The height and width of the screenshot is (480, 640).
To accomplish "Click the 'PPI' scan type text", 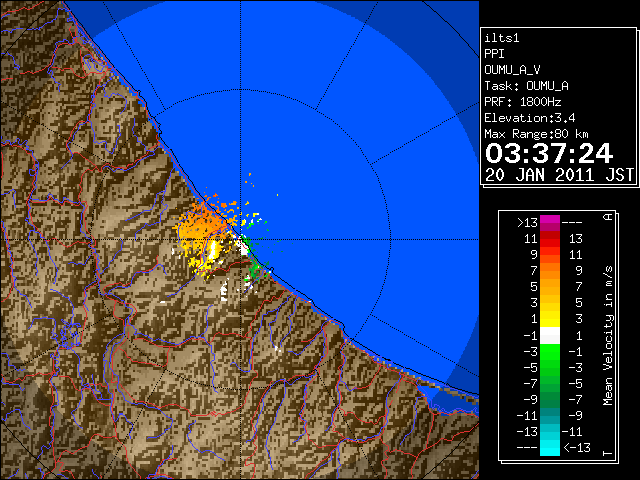I will tap(494, 54).
